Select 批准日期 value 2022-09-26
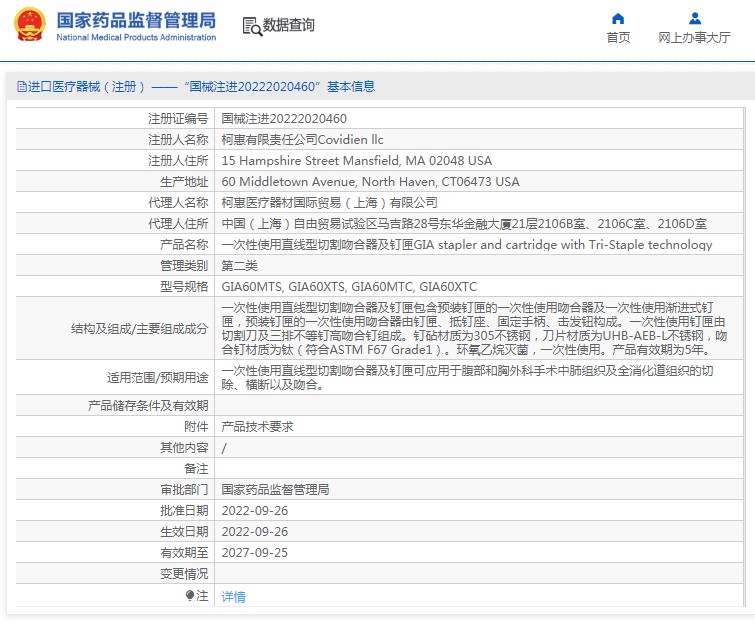 [255, 511]
